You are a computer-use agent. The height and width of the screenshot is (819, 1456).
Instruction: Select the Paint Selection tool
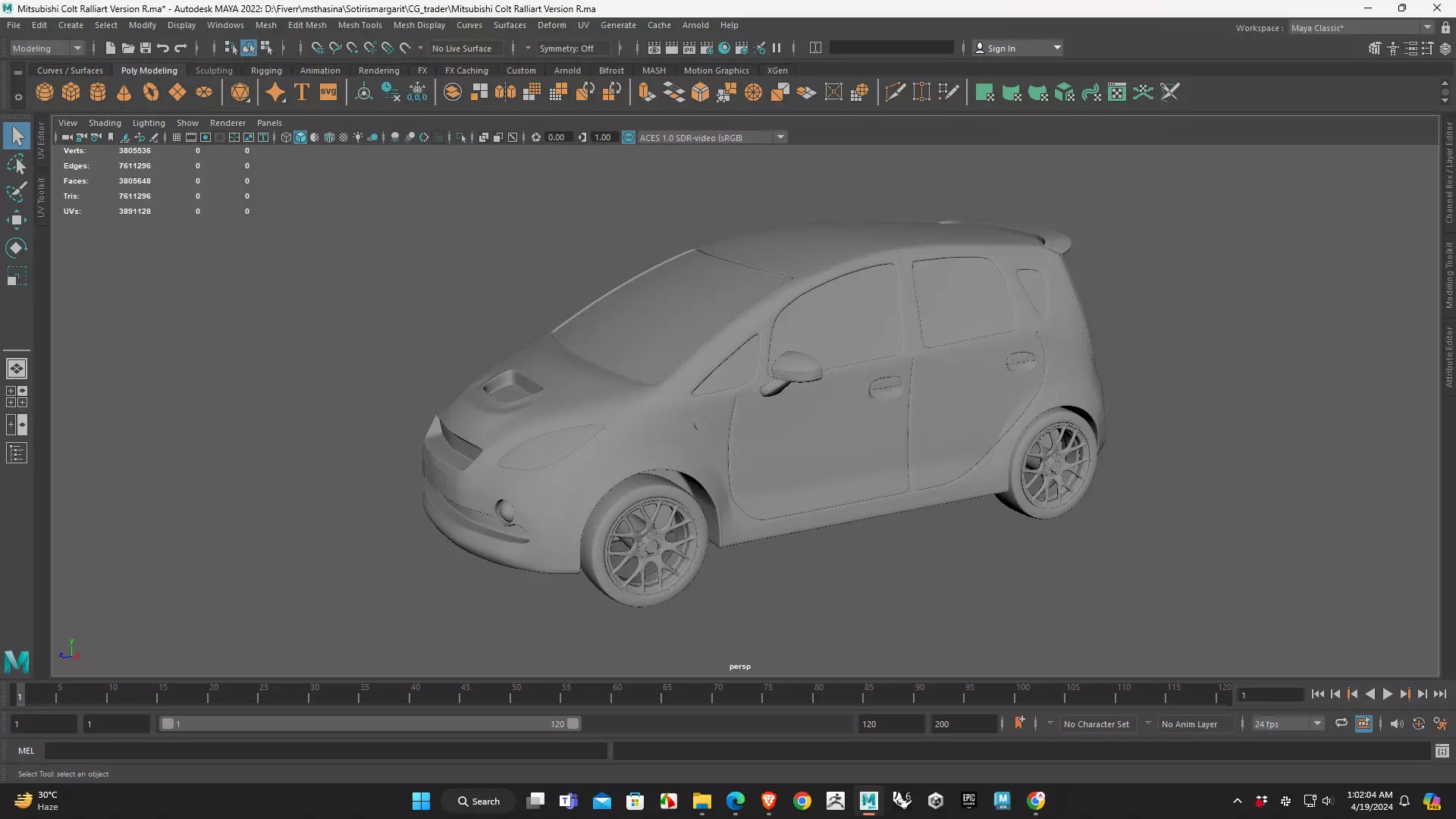[x=17, y=192]
